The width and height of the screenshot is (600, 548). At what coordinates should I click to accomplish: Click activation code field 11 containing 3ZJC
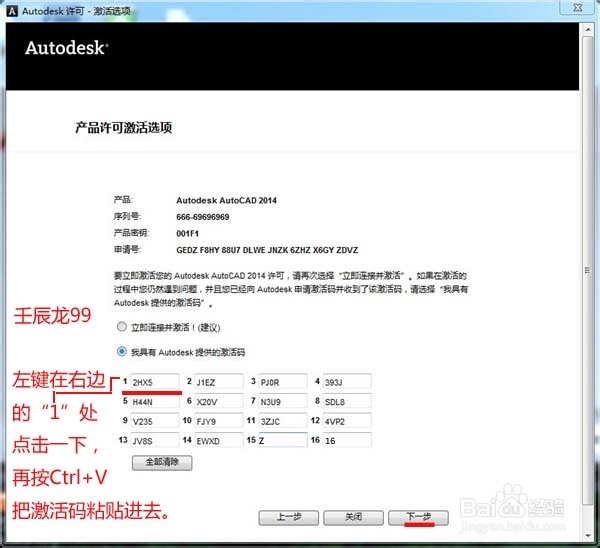pyautogui.click(x=283, y=421)
